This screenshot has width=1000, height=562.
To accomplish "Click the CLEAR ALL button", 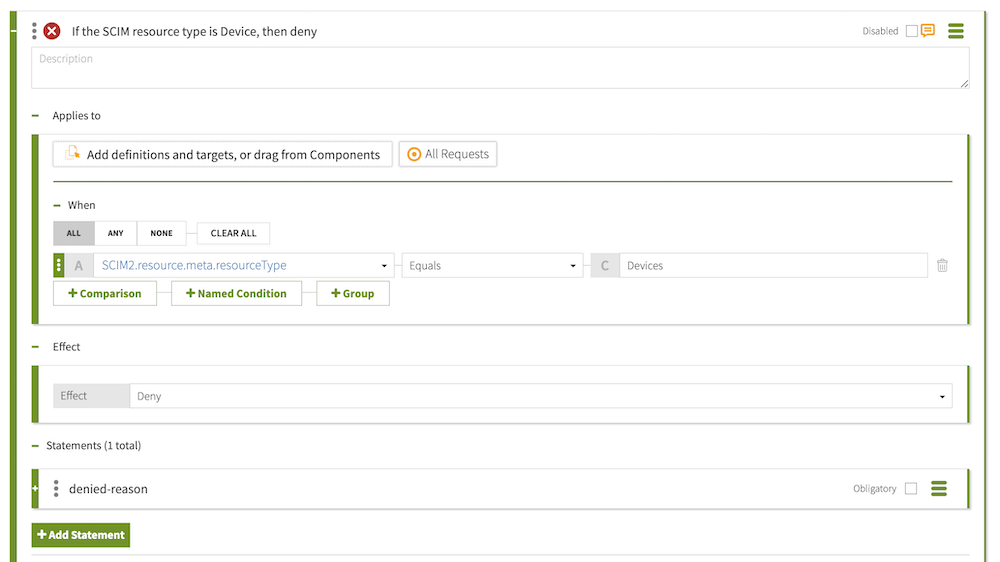I will tap(233, 233).
